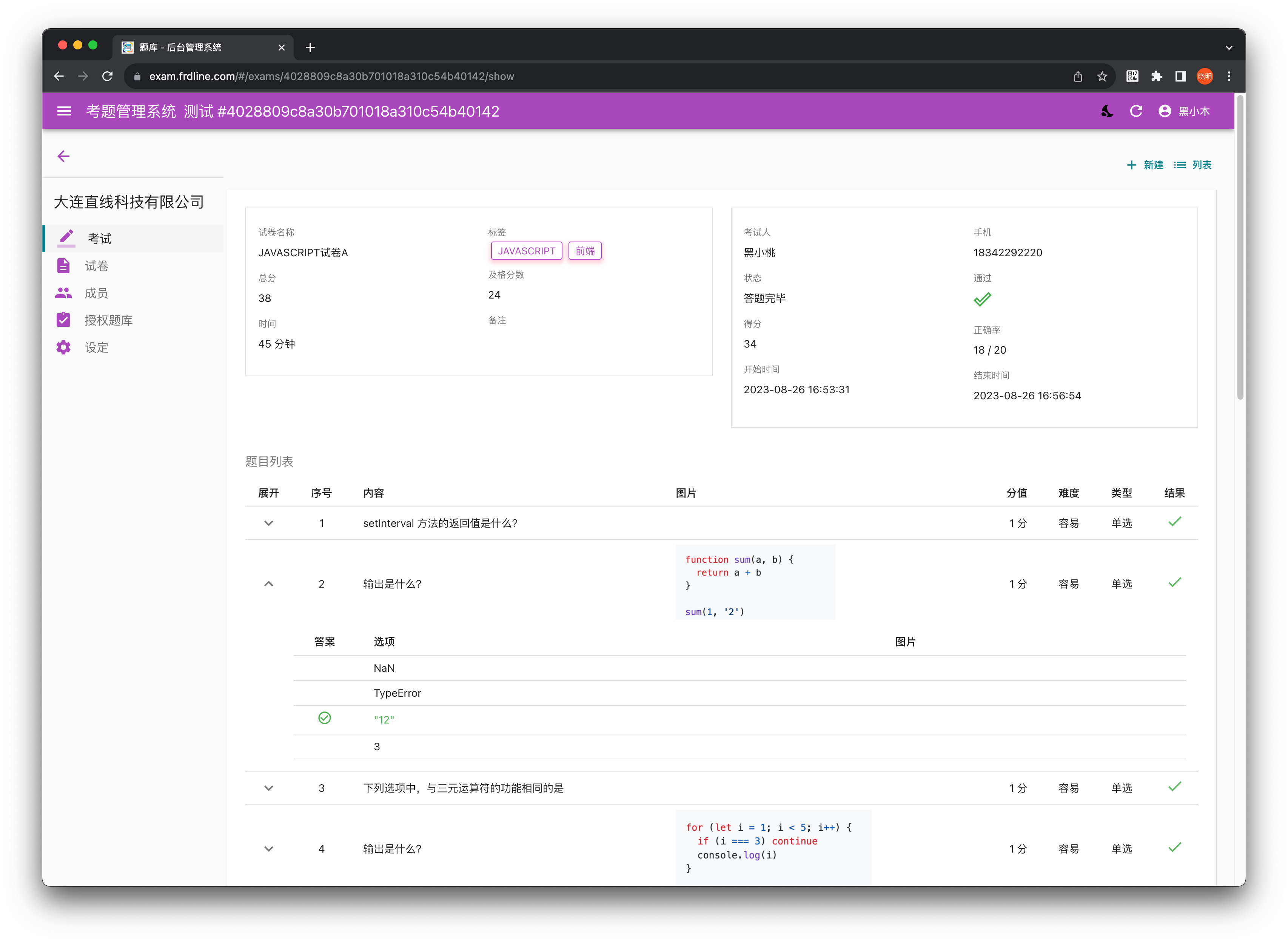This screenshot has width=1288, height=942.
Task: Go back using the purple arrow
Action: pos(63,156)
